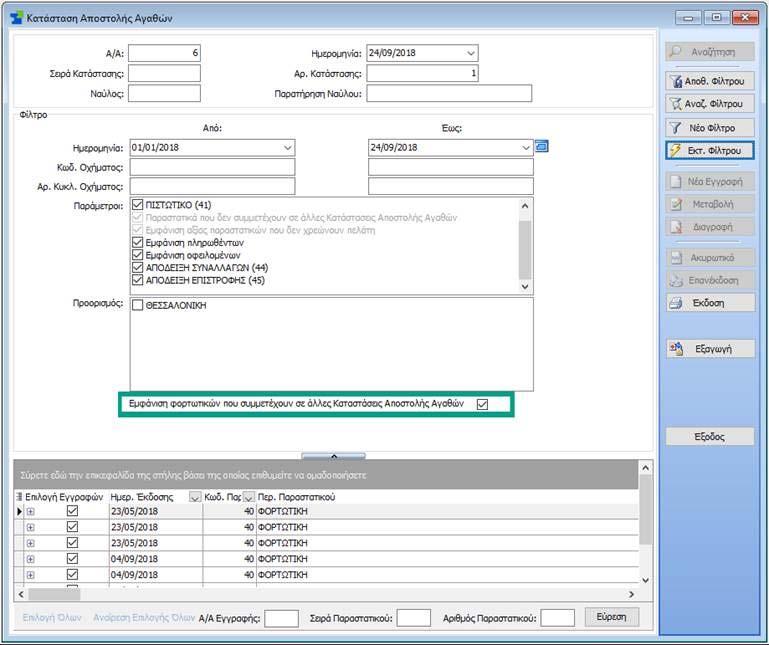Click the Παρατήρηση Ναύλου field
Viewport: 769px width, 645px height.
[x=449, y=93]
